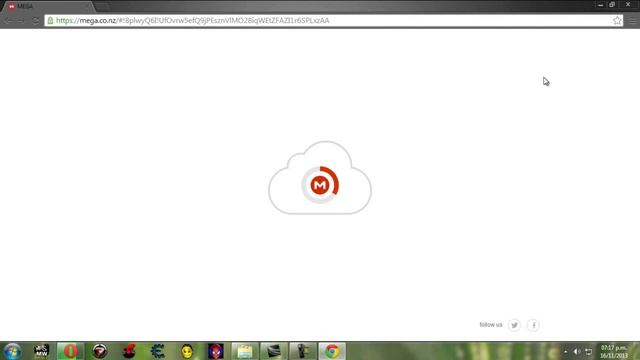Open the Chrome hamburger menu
The height and width of the screenshot is (360, 640).
coord(633,20)
